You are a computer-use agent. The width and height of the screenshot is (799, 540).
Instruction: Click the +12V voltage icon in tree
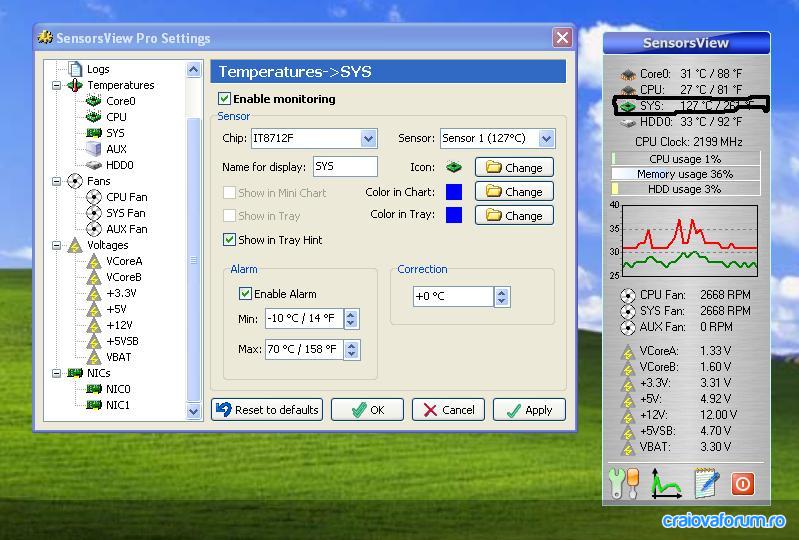click(x=94, y=326)
